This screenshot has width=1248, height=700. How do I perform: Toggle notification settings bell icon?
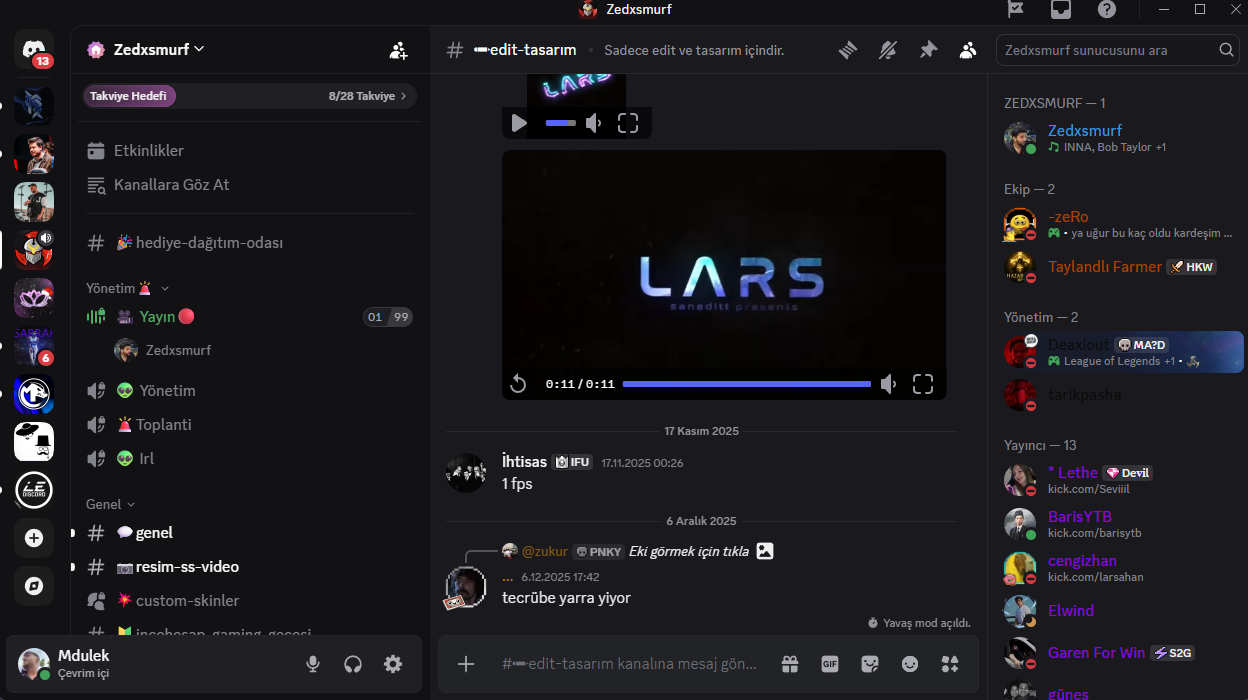pyautogui.click(x=888, y=50)
